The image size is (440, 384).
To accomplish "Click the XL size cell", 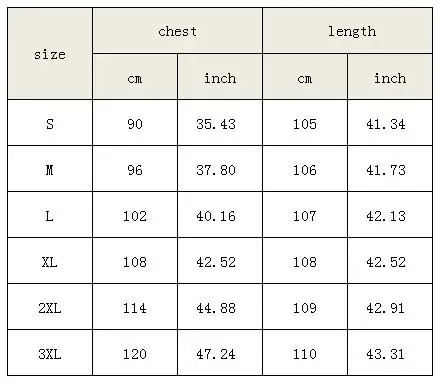I will (50, 261).
